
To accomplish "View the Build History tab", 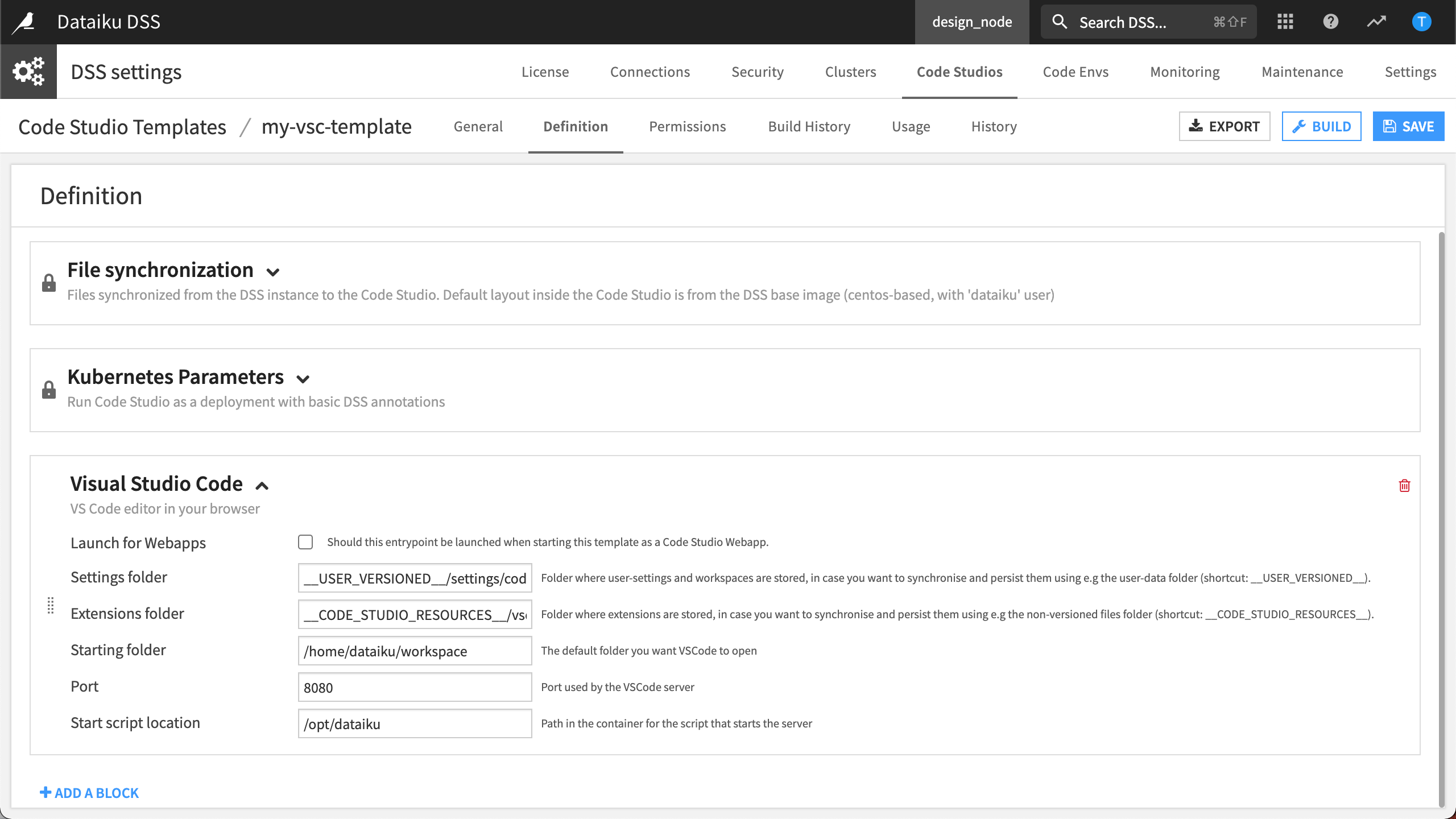I will tap(809, 126).
